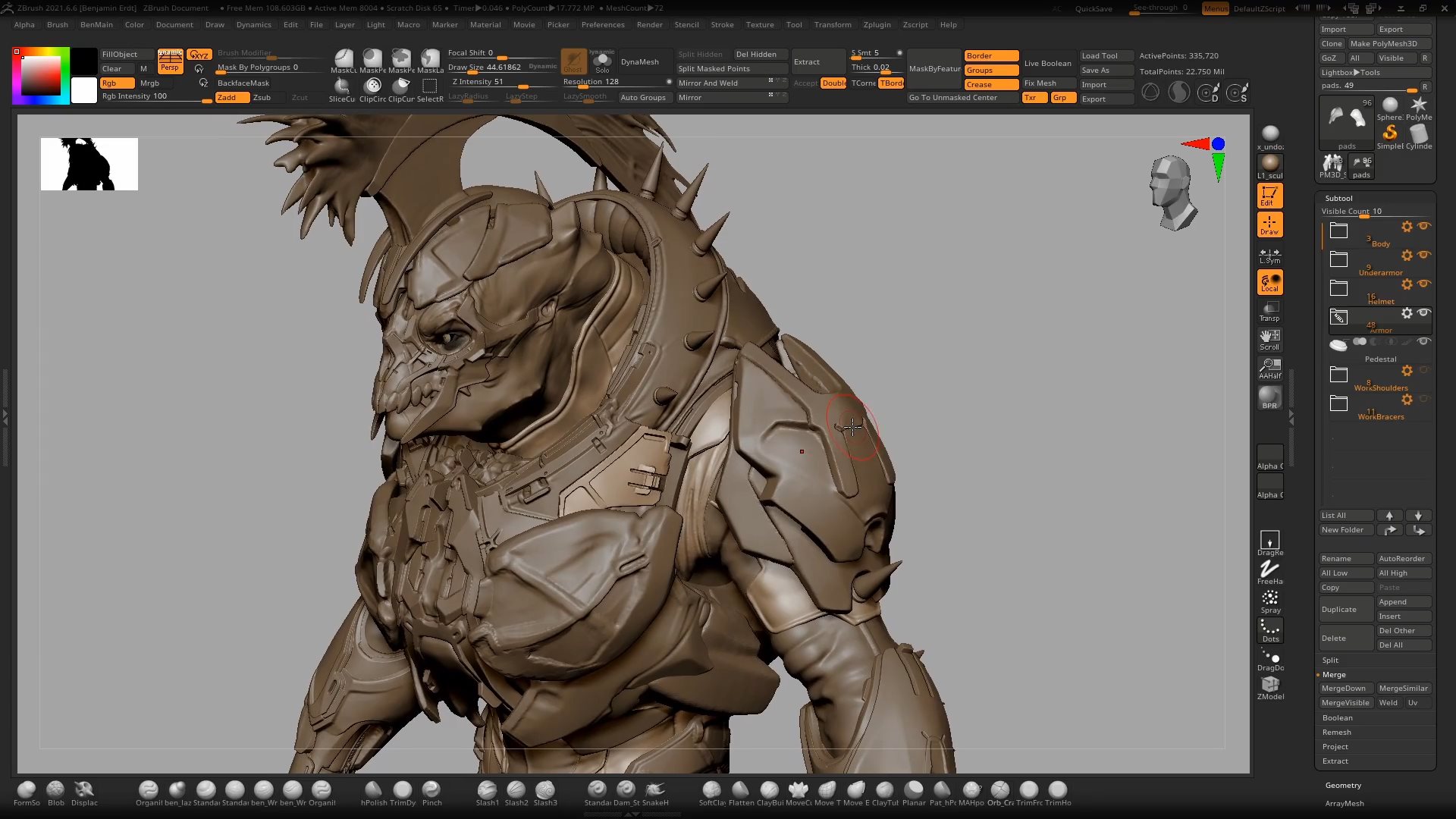Enable Local symmetry icon
The height and width of the screenshot is (819, 1456).
pyautogui.click(x=1270, y=281)
